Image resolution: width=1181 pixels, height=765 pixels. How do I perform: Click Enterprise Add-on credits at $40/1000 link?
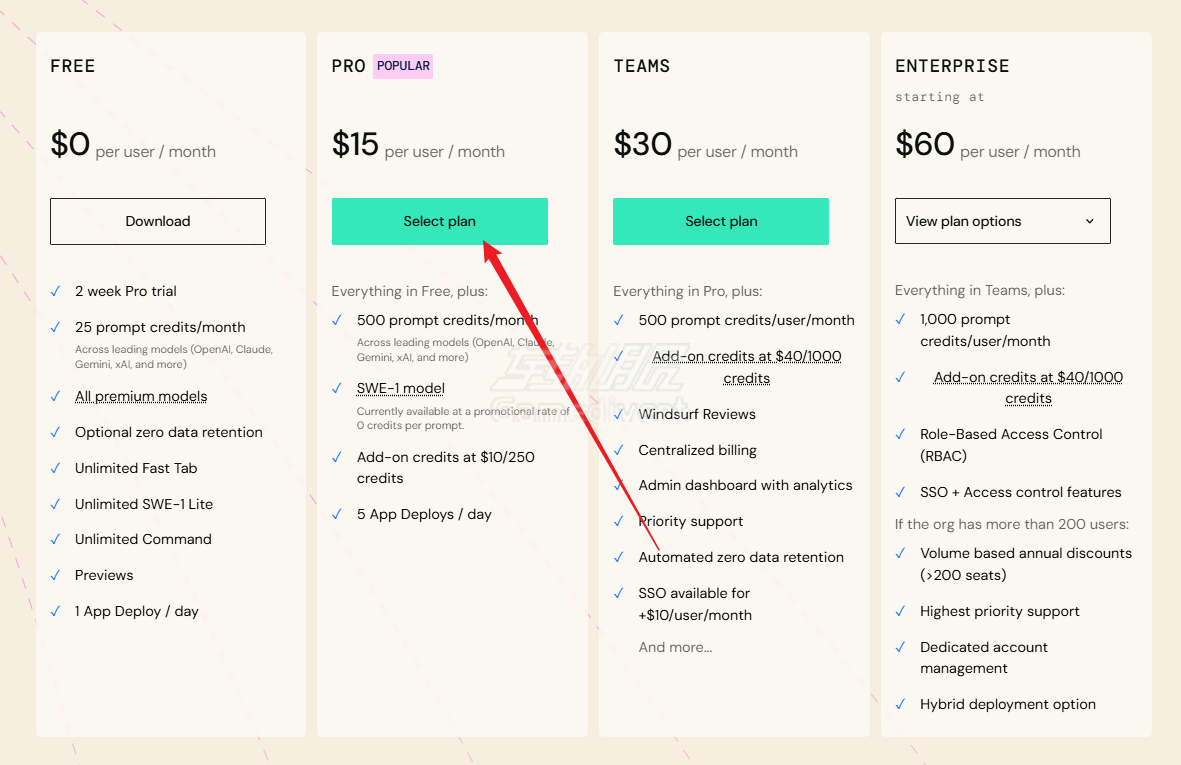point(1028,388)
